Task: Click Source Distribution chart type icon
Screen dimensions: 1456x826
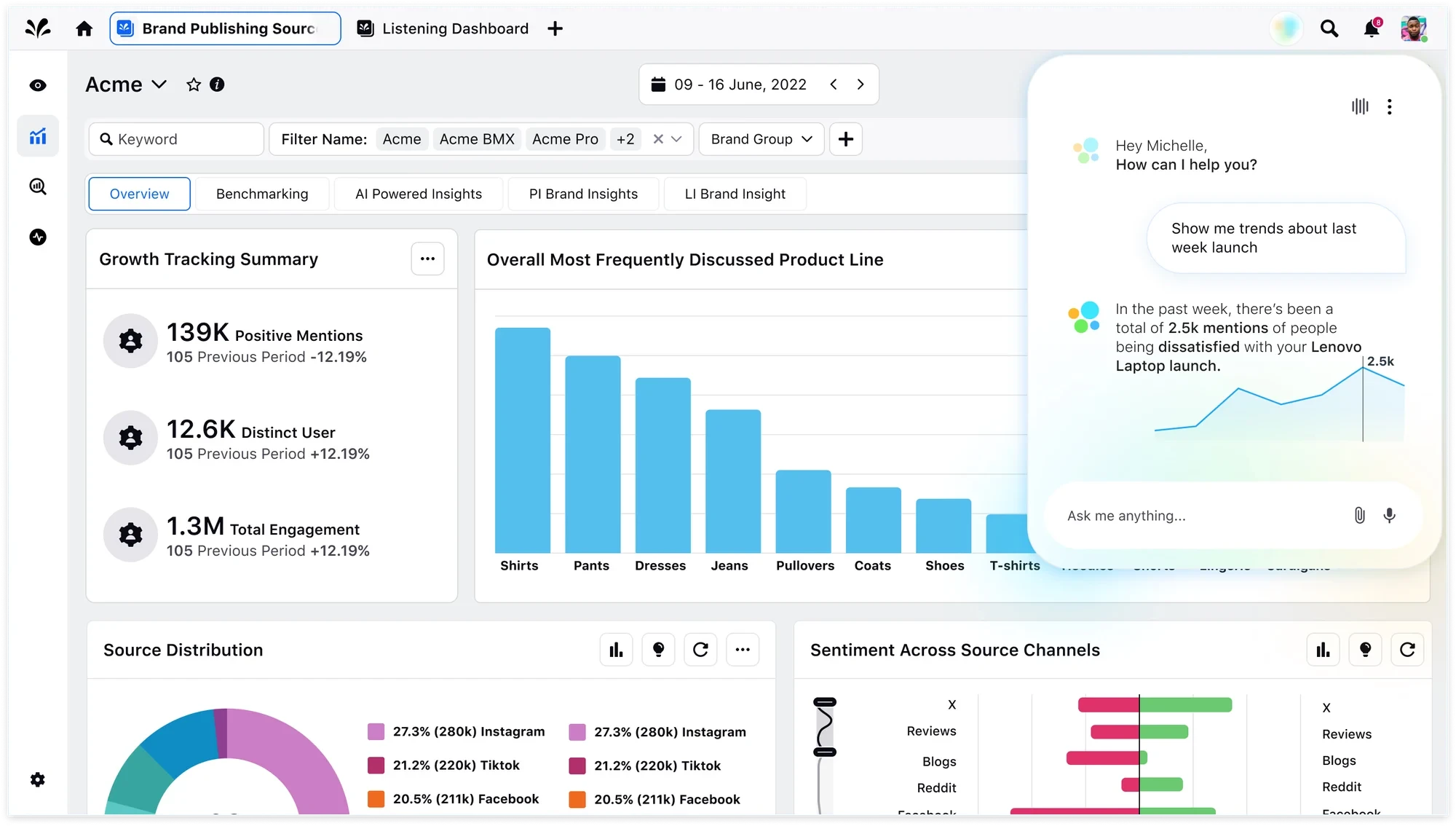Action: pos(617,650)
